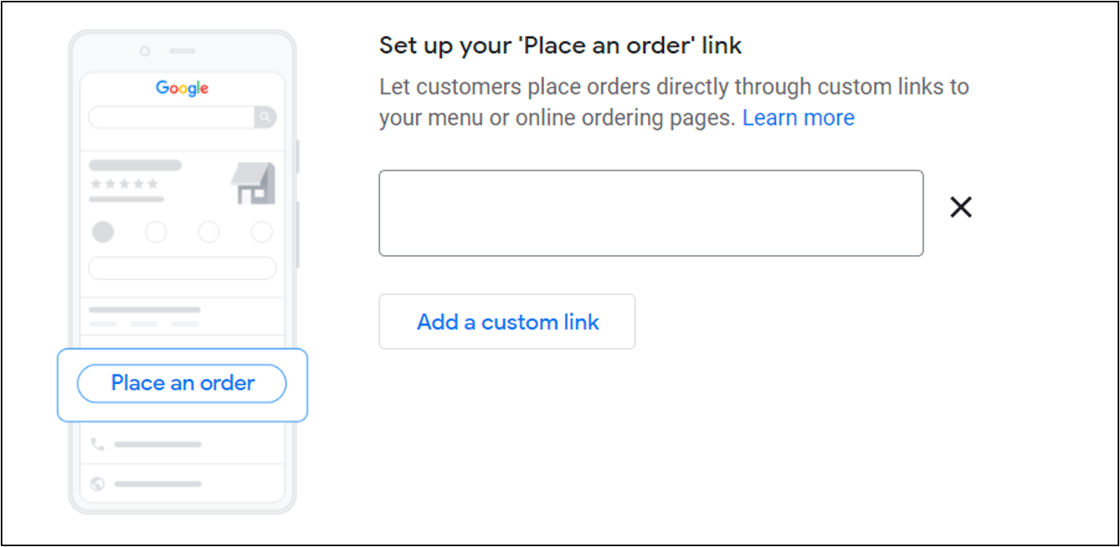Click the gray business name placeholder bar

tap(135, 165)
